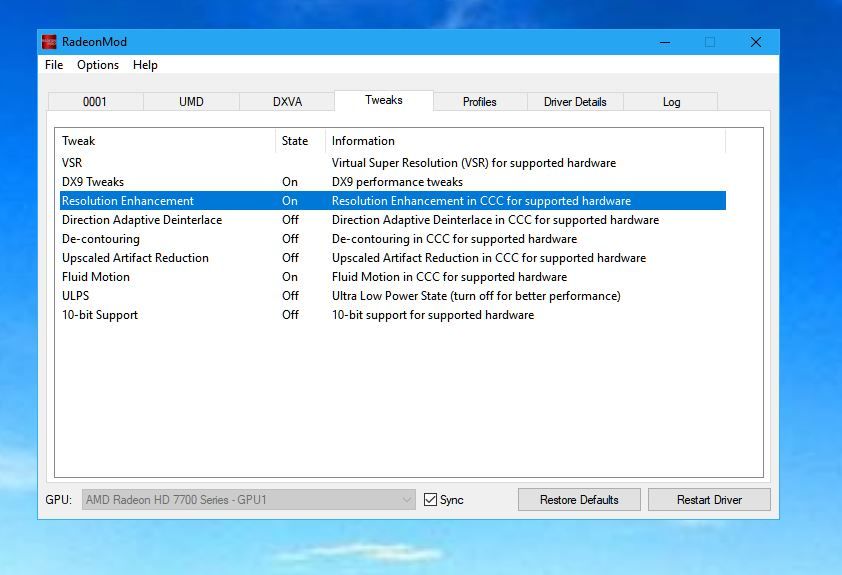Open the Driver Details tab

click(575, 101)
